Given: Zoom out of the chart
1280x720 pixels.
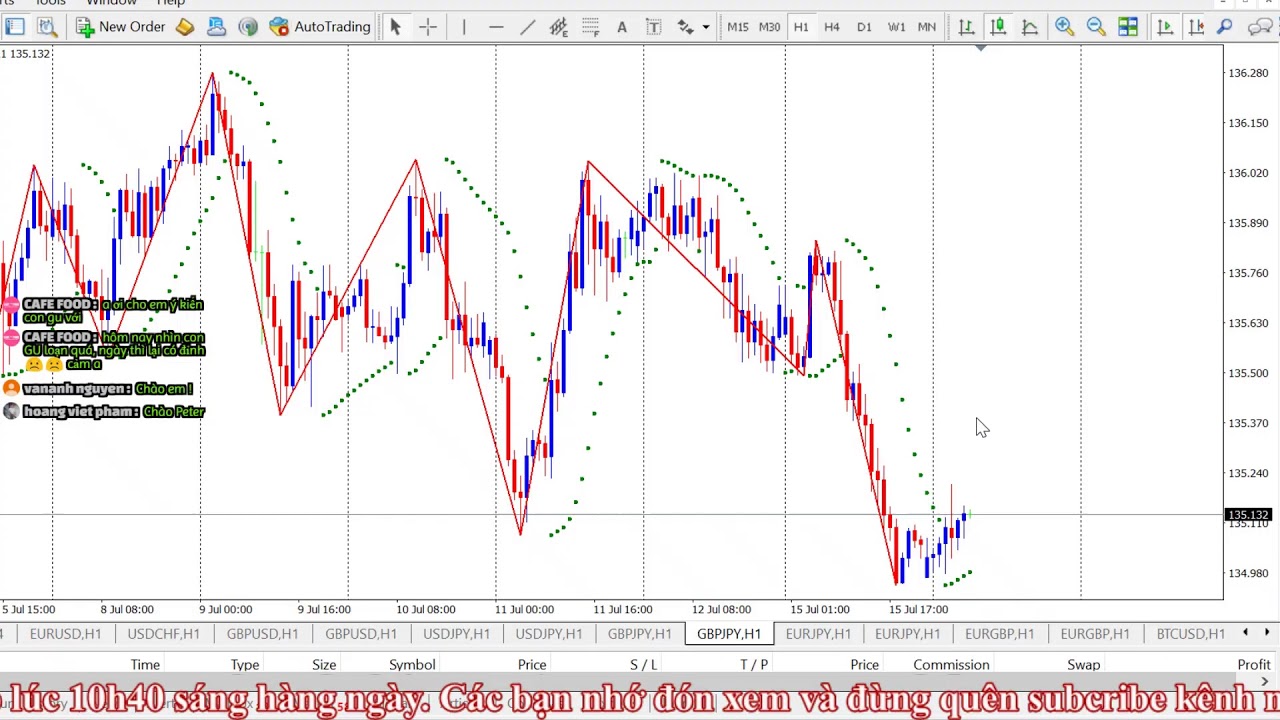Looking at the screenshot, I should coord(1096,27).
